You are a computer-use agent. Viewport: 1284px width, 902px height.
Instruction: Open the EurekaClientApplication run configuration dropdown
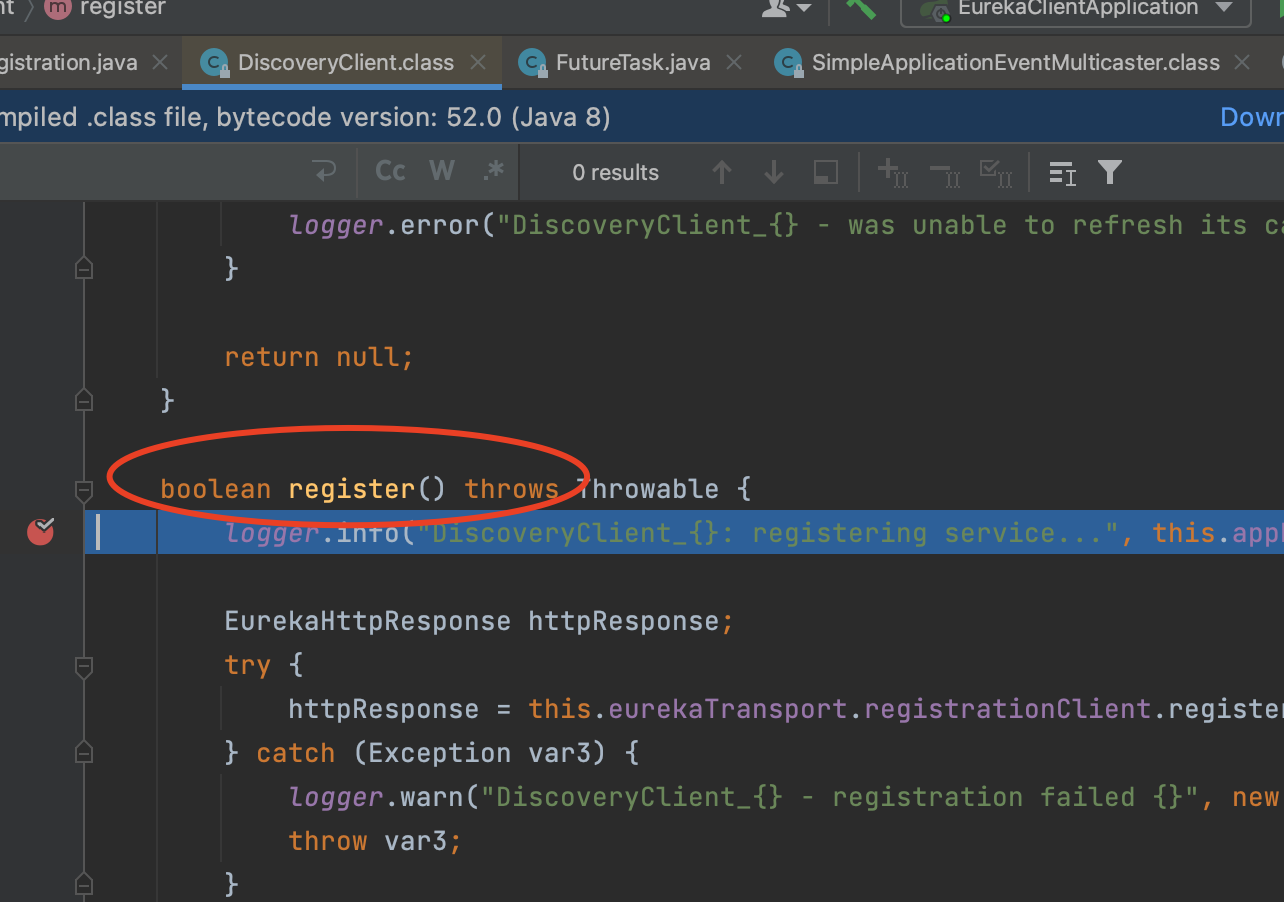[1076, 9]
